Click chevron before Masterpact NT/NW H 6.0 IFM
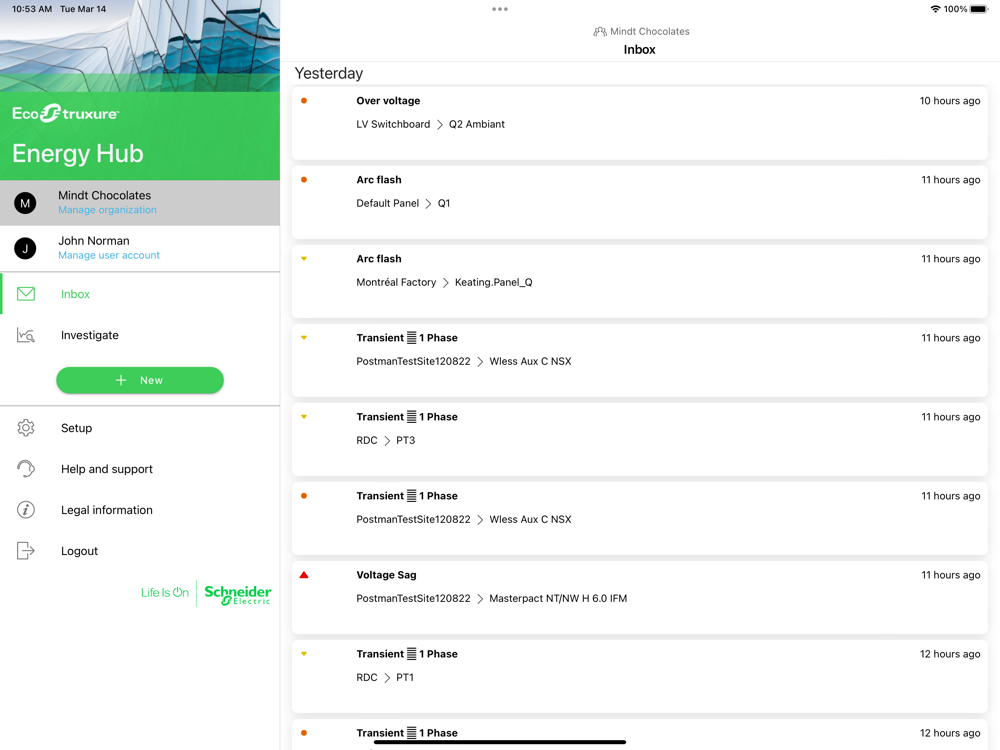Screen dimensions: 1000x750 click(480, 599)
